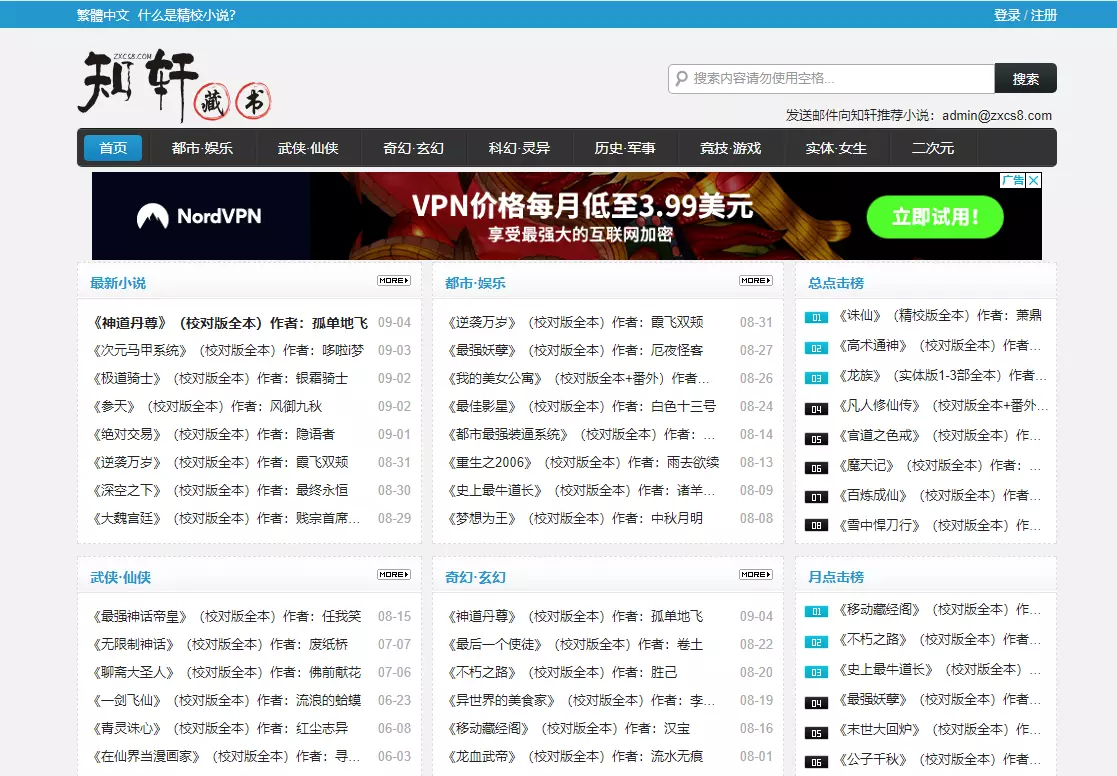1117x776 pixels.
Task: Open 《雪中悍刀行》 in 总点击榜
Action: point(939,525)
